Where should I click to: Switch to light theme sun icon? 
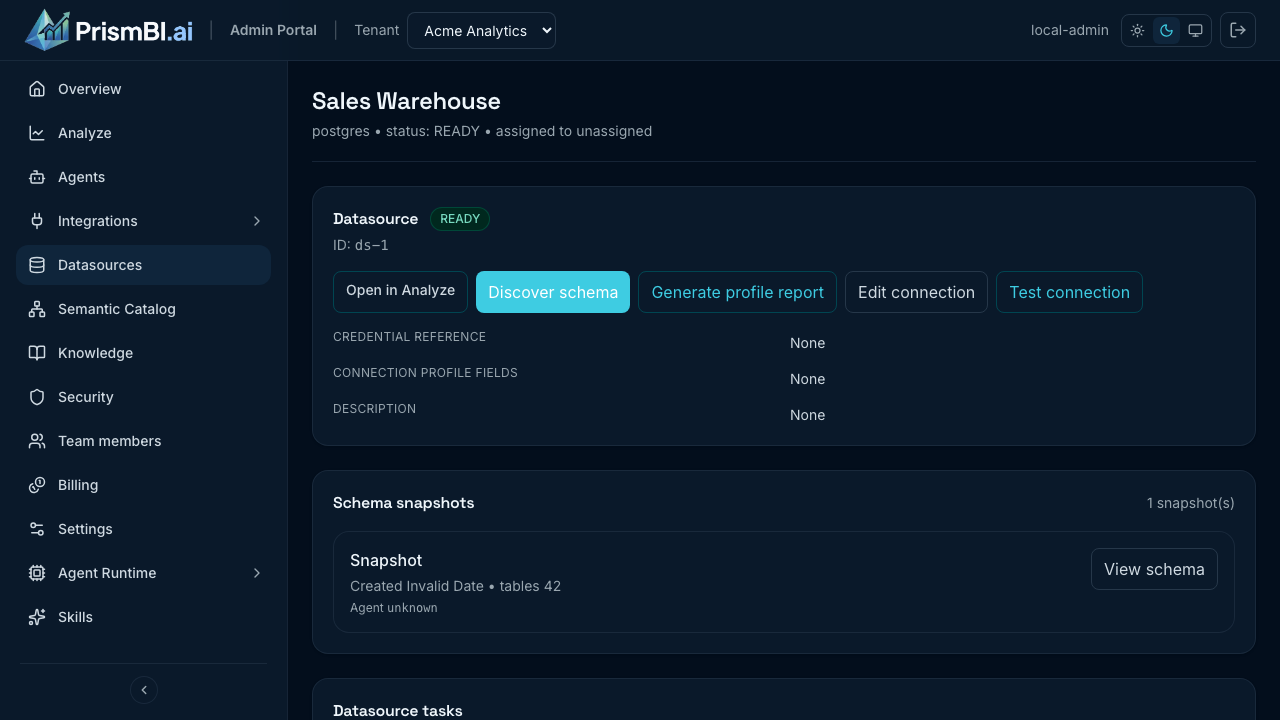coord(1138,30)
